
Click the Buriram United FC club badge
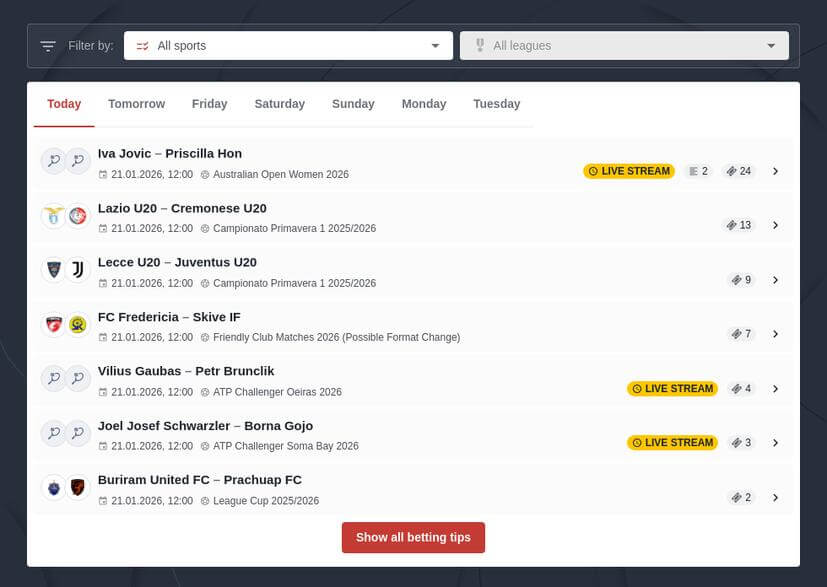point(54,487)
